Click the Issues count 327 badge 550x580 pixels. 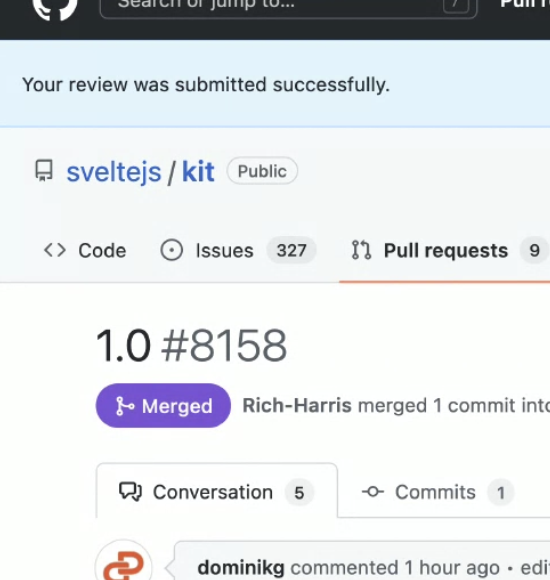(x=291, y=251)
